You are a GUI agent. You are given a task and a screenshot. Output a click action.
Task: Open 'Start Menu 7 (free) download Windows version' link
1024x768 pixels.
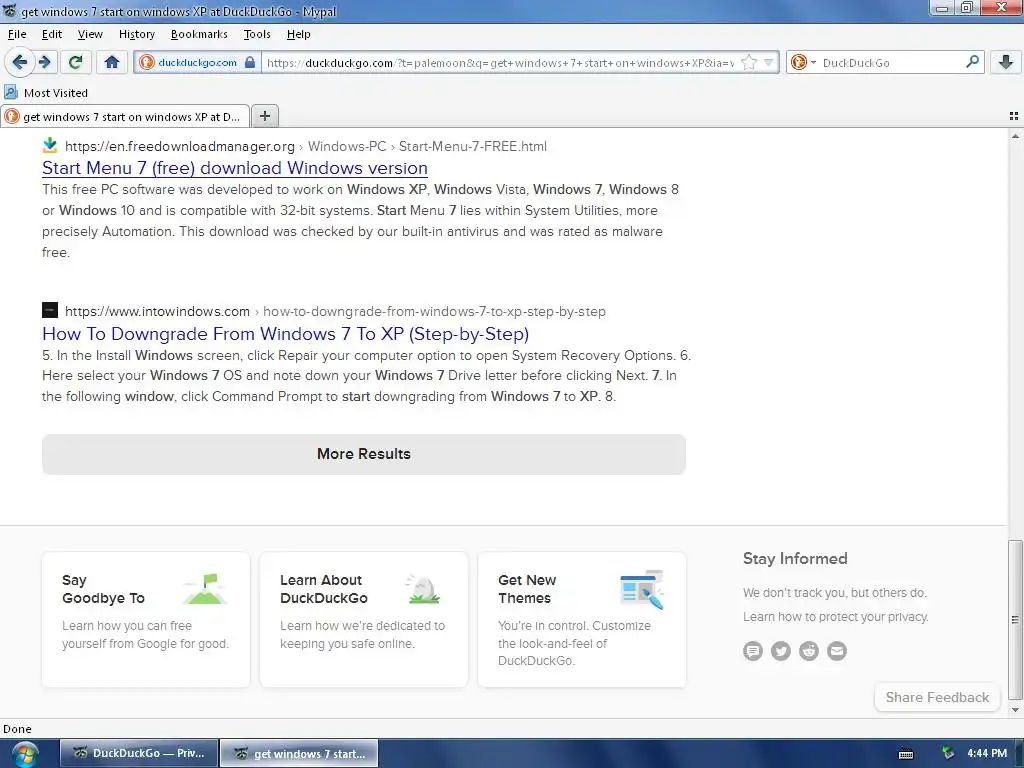pyautogui.click(x=234, y=168)
